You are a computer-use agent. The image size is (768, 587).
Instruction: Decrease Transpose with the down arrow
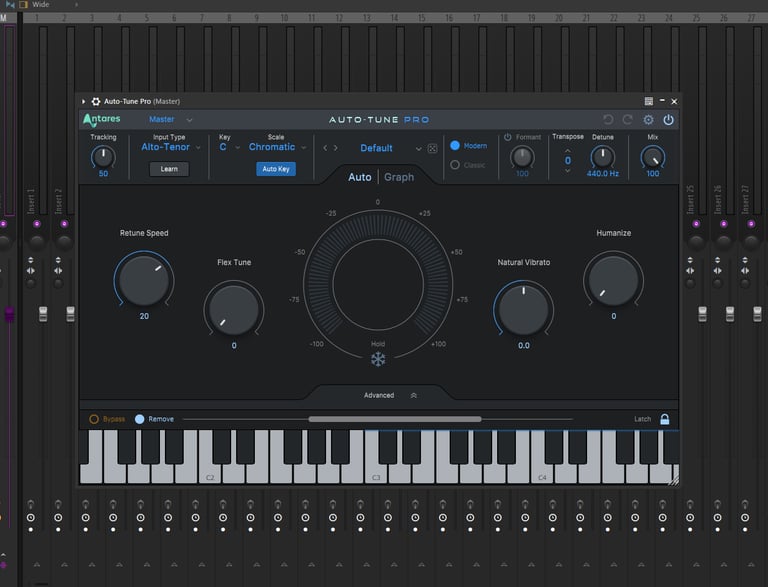(x=568, y=171)
